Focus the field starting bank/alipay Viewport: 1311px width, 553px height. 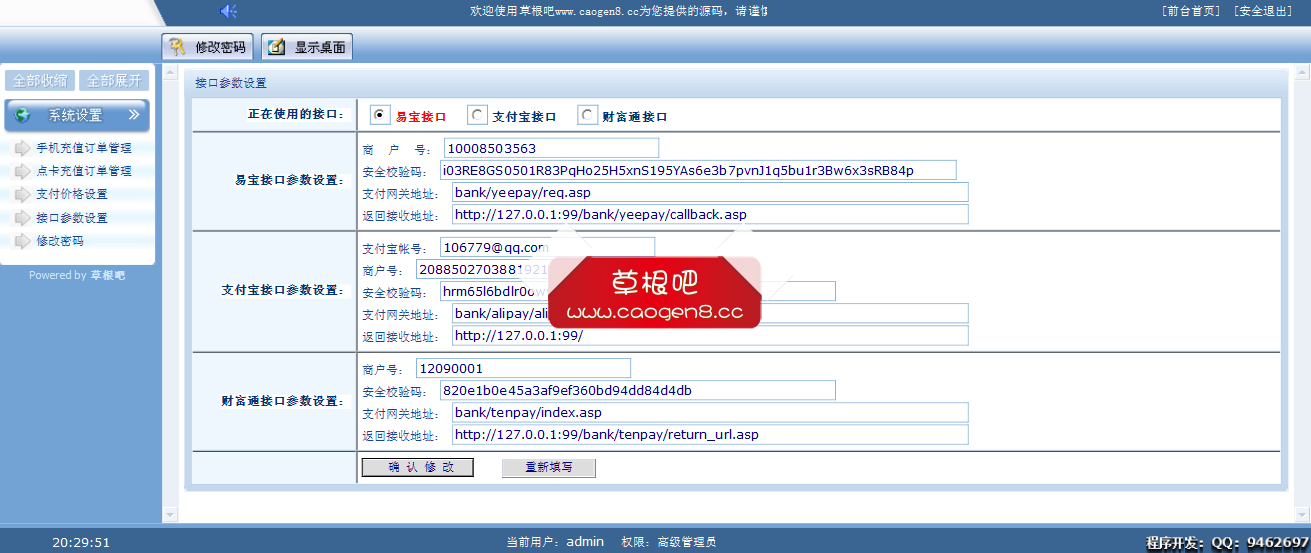pos(710,313)
